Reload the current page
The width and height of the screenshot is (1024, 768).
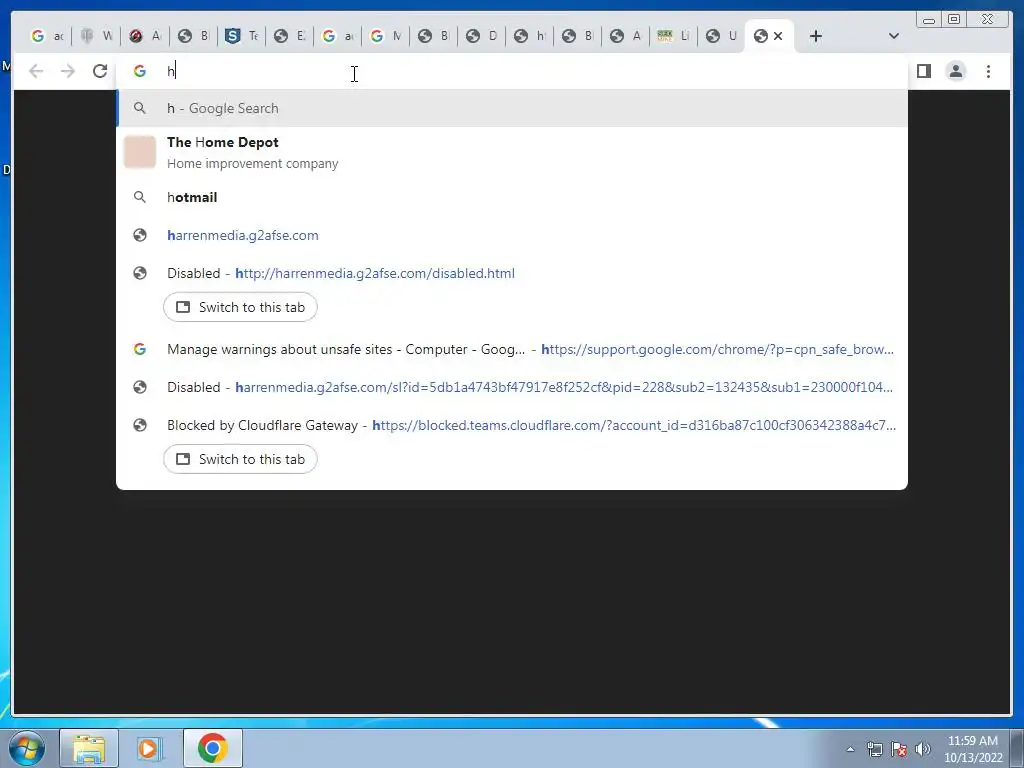click(100, 71)
